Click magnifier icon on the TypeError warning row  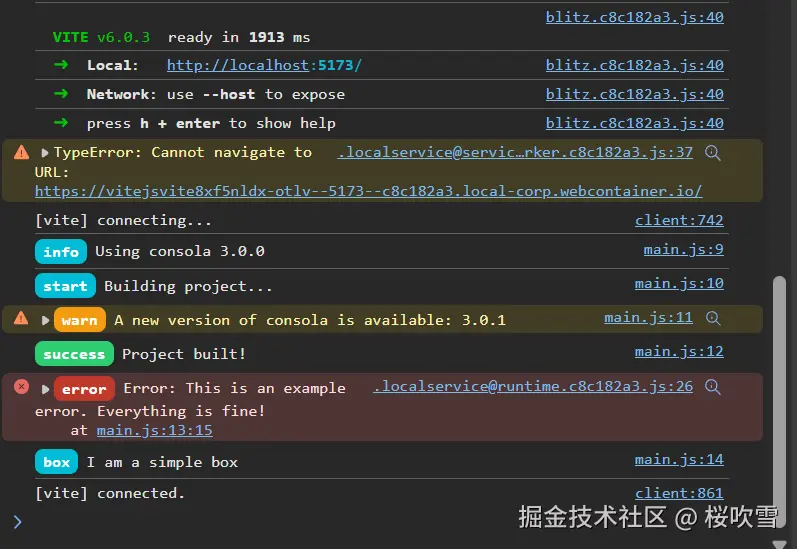coord(713,153)
